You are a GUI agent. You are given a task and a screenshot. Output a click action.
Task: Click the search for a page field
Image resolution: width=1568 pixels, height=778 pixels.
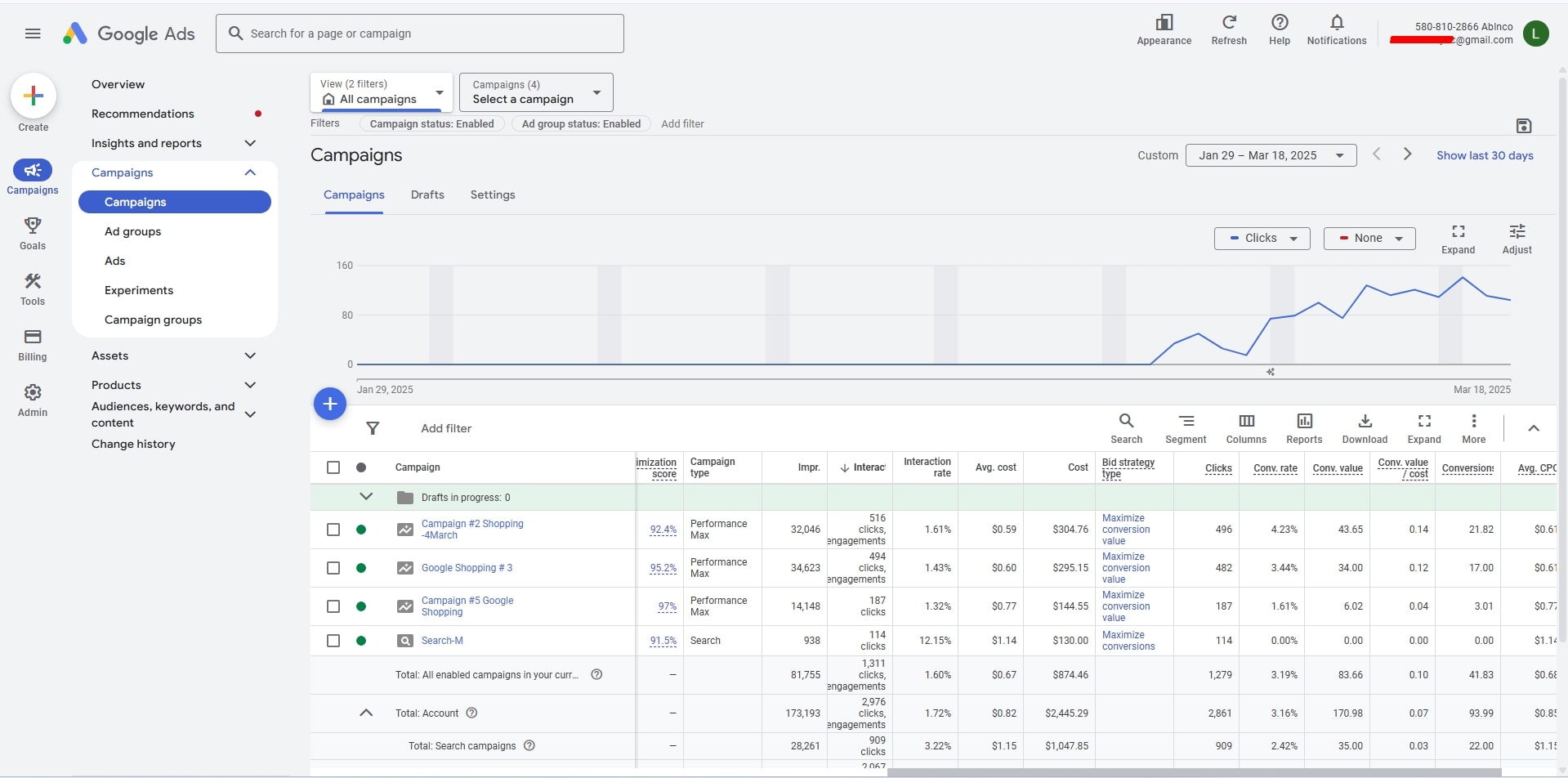click(420, 34)
